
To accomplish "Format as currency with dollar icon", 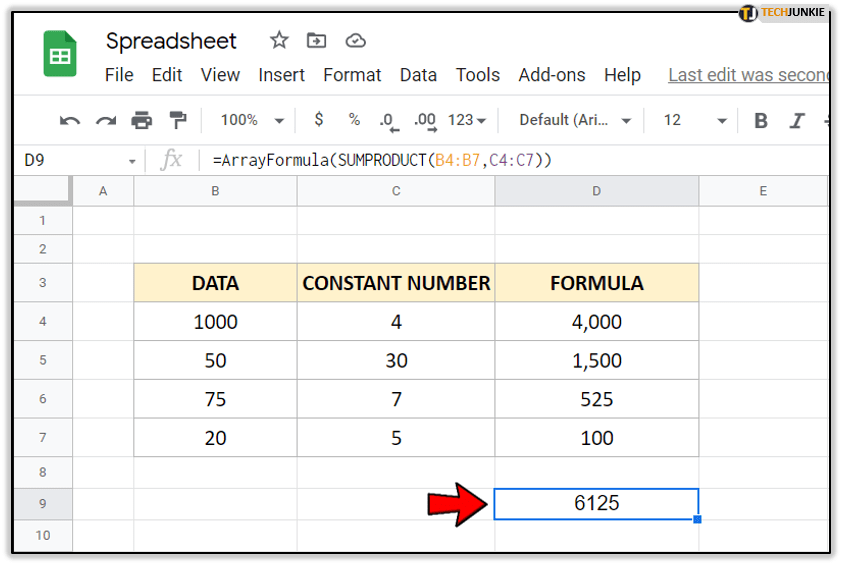I will coord(319,120).
